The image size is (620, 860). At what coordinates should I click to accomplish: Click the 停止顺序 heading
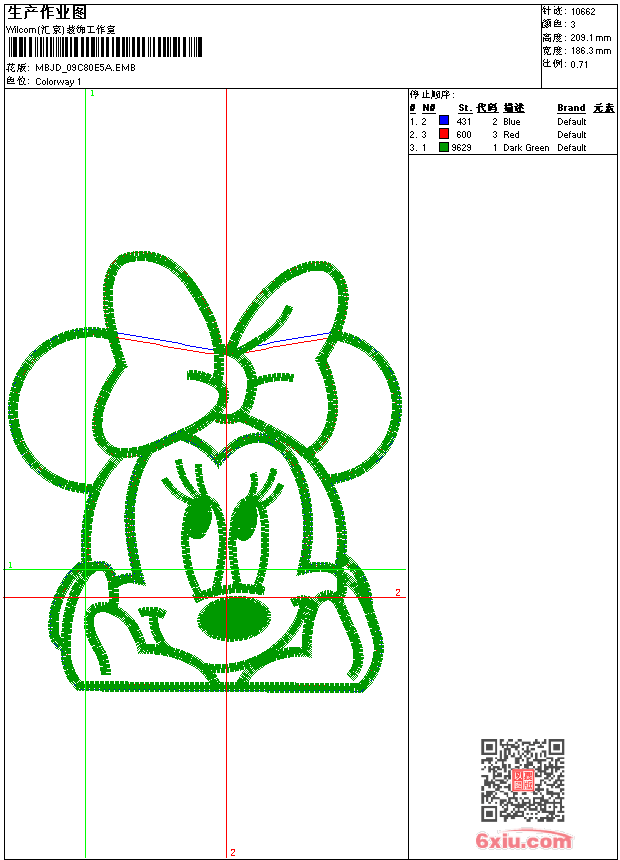point(432,95)
